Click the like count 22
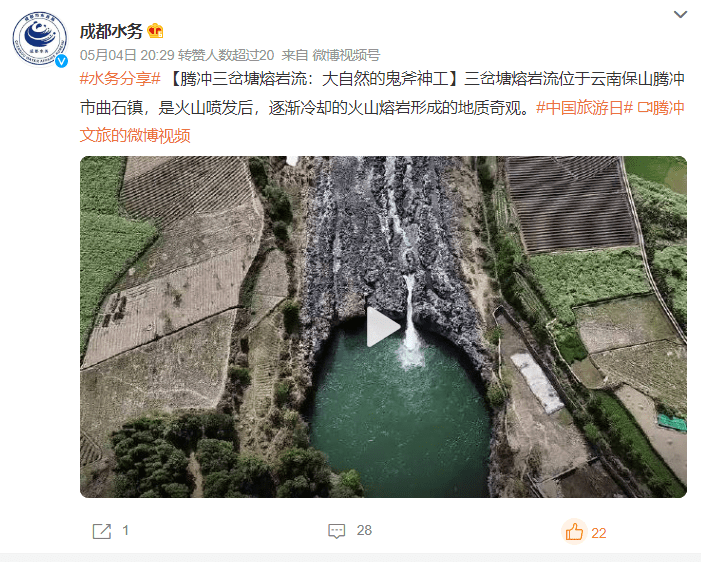The width and height of the screenshot is (701, 562). [599, 533]
